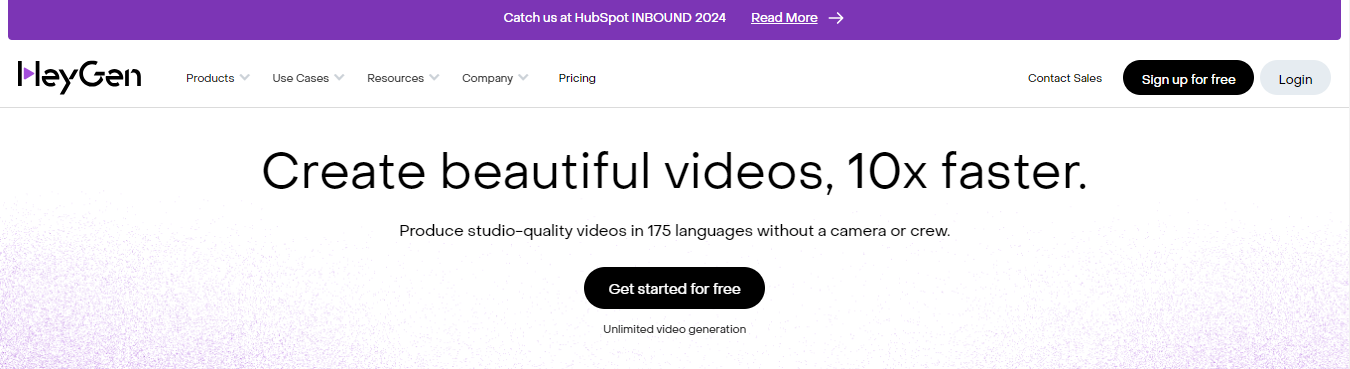The height and width of the screenshot is (369, 1350).
Task: Click the 'Produce studio-quality videos' subtitle
Action: coord(674,231)
